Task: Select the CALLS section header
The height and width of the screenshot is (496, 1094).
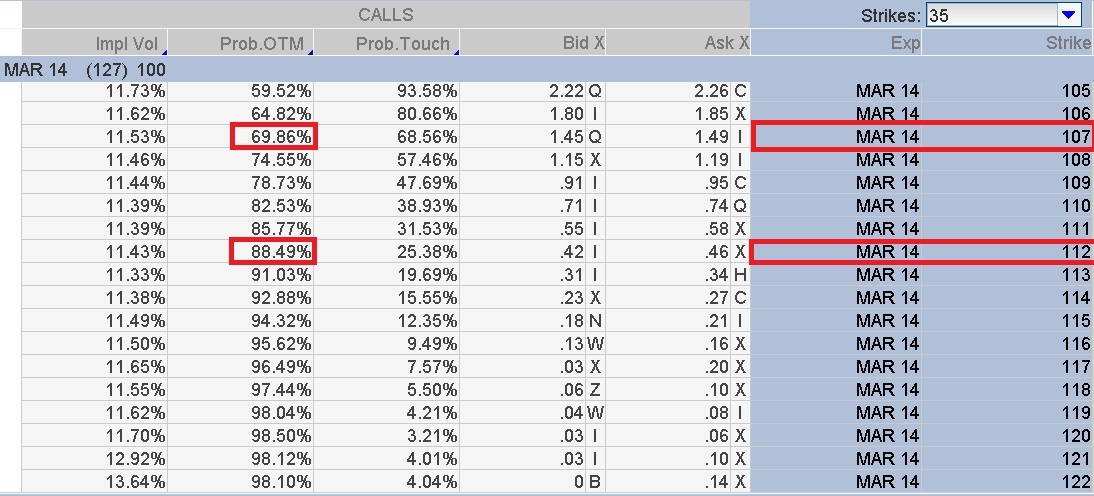Action: coord(386,15)
